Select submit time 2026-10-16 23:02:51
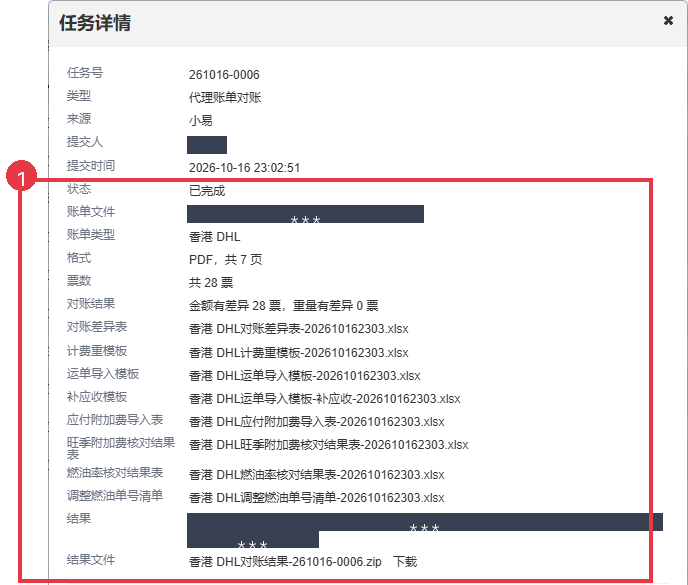This screenshot has height=585, width=688. click(244, 168)
